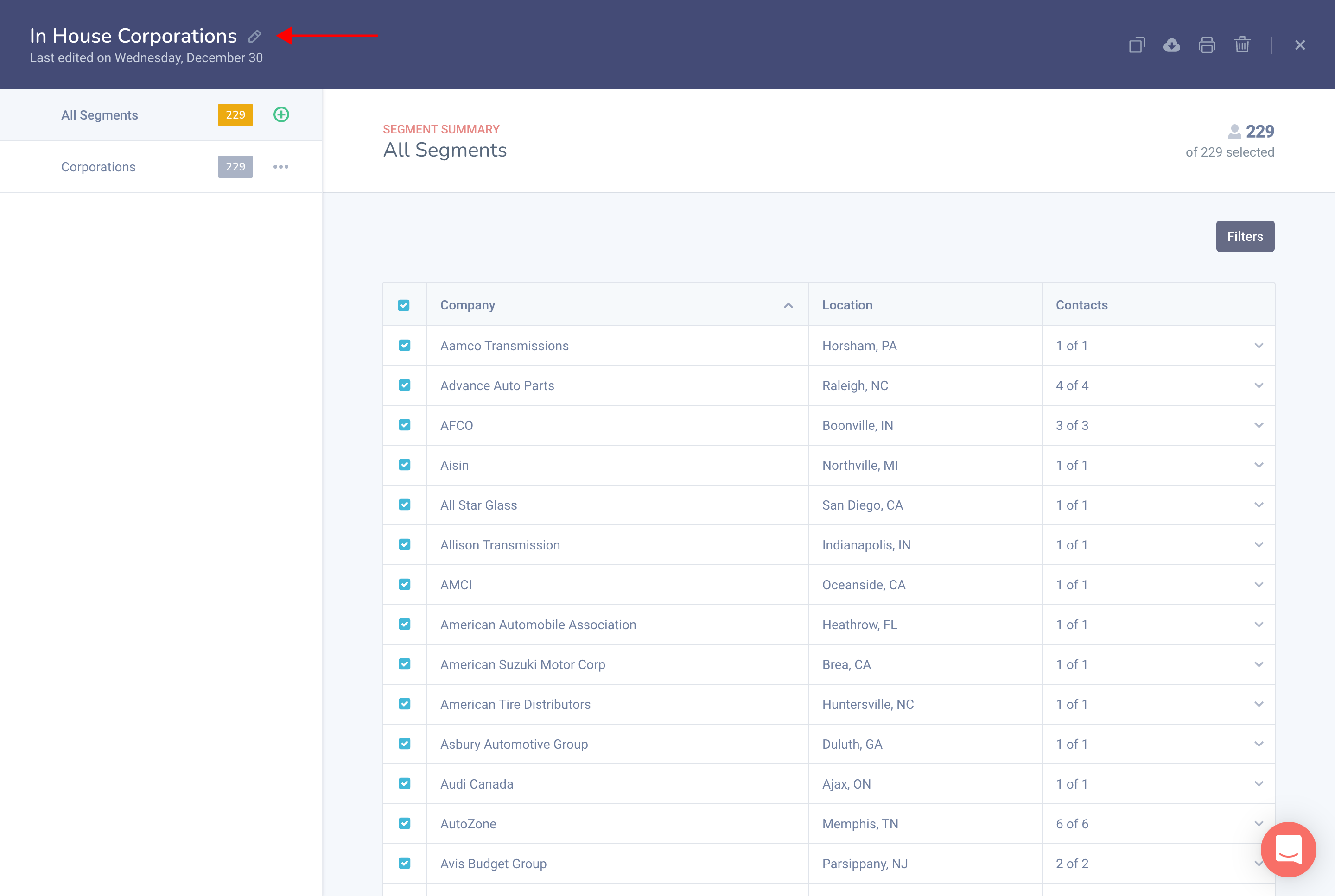Expand Aisin contacts chevron
Viewport: 1335px width, 896px height.
click(x=1259, y=466)
